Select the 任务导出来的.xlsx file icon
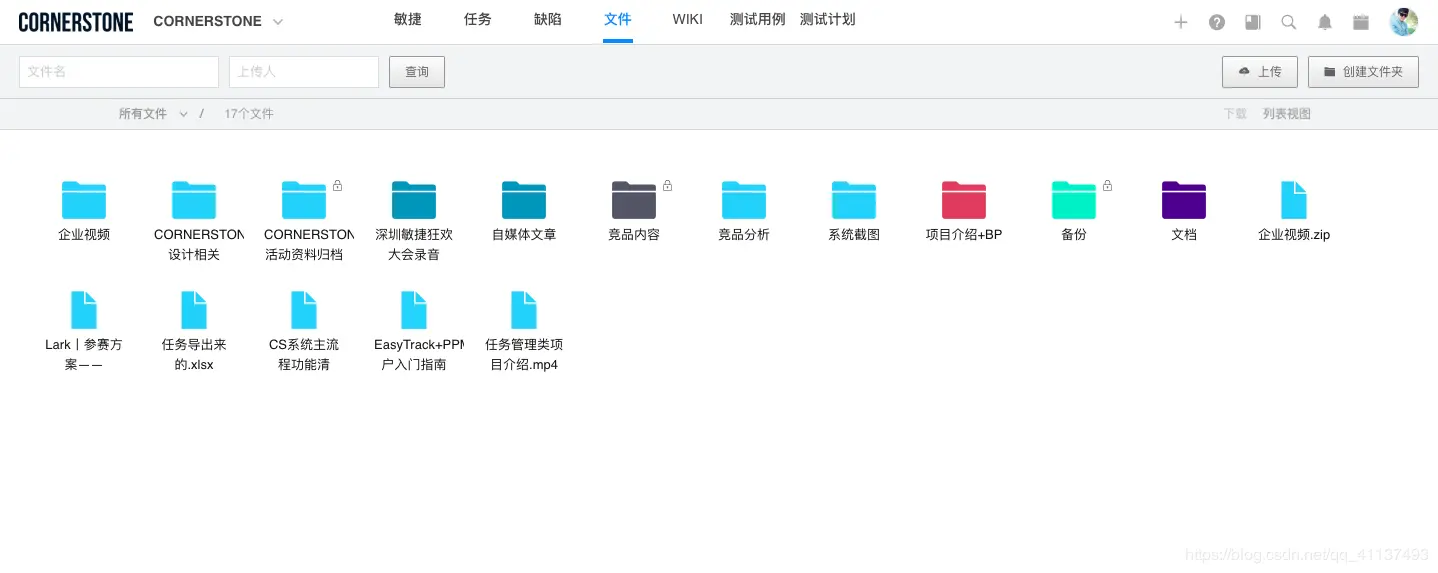Viewport: 1438px width, 573px height. tap(194, 310)
